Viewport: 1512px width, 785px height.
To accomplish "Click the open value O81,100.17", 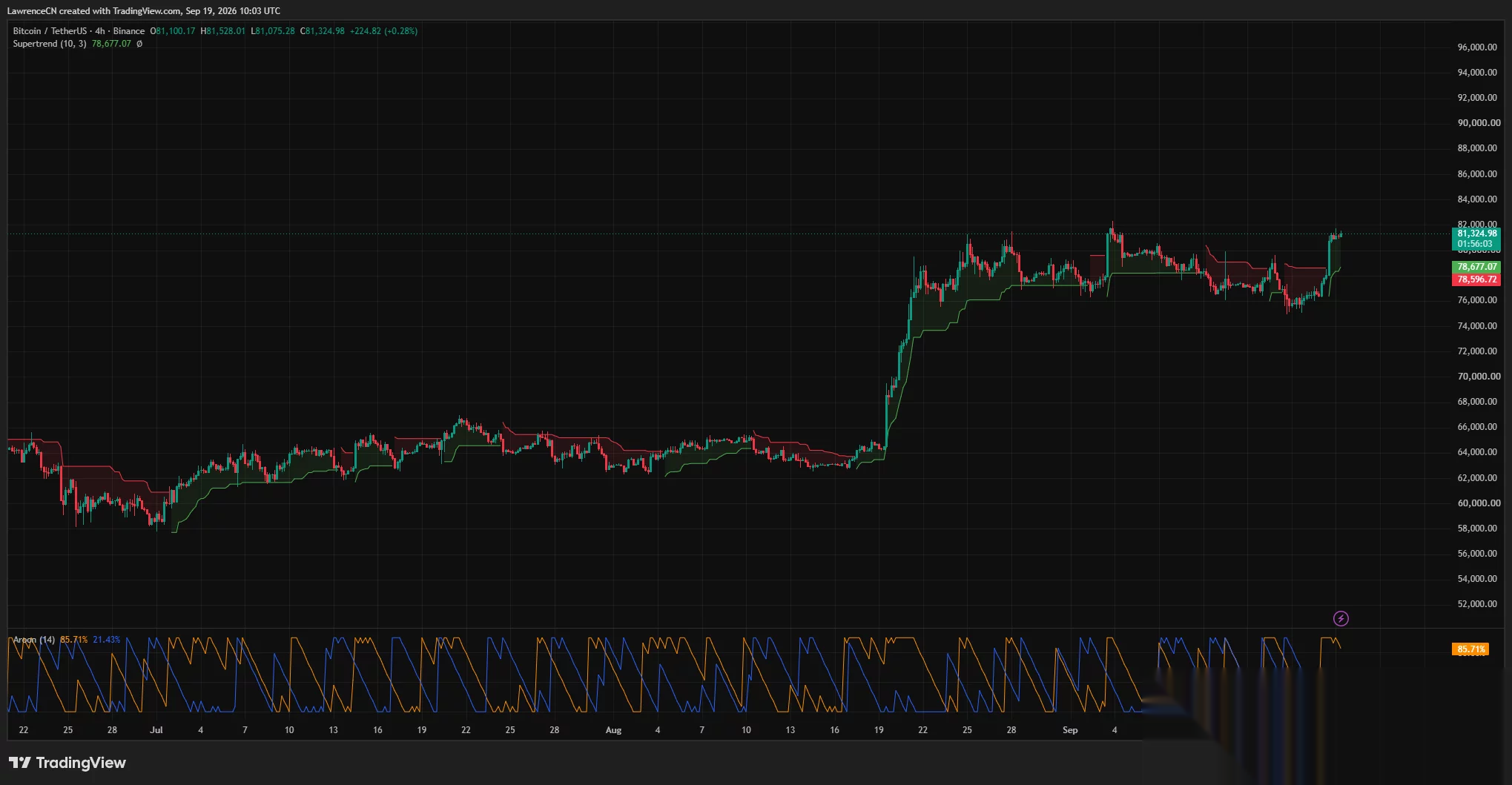I will click(173, 31).
